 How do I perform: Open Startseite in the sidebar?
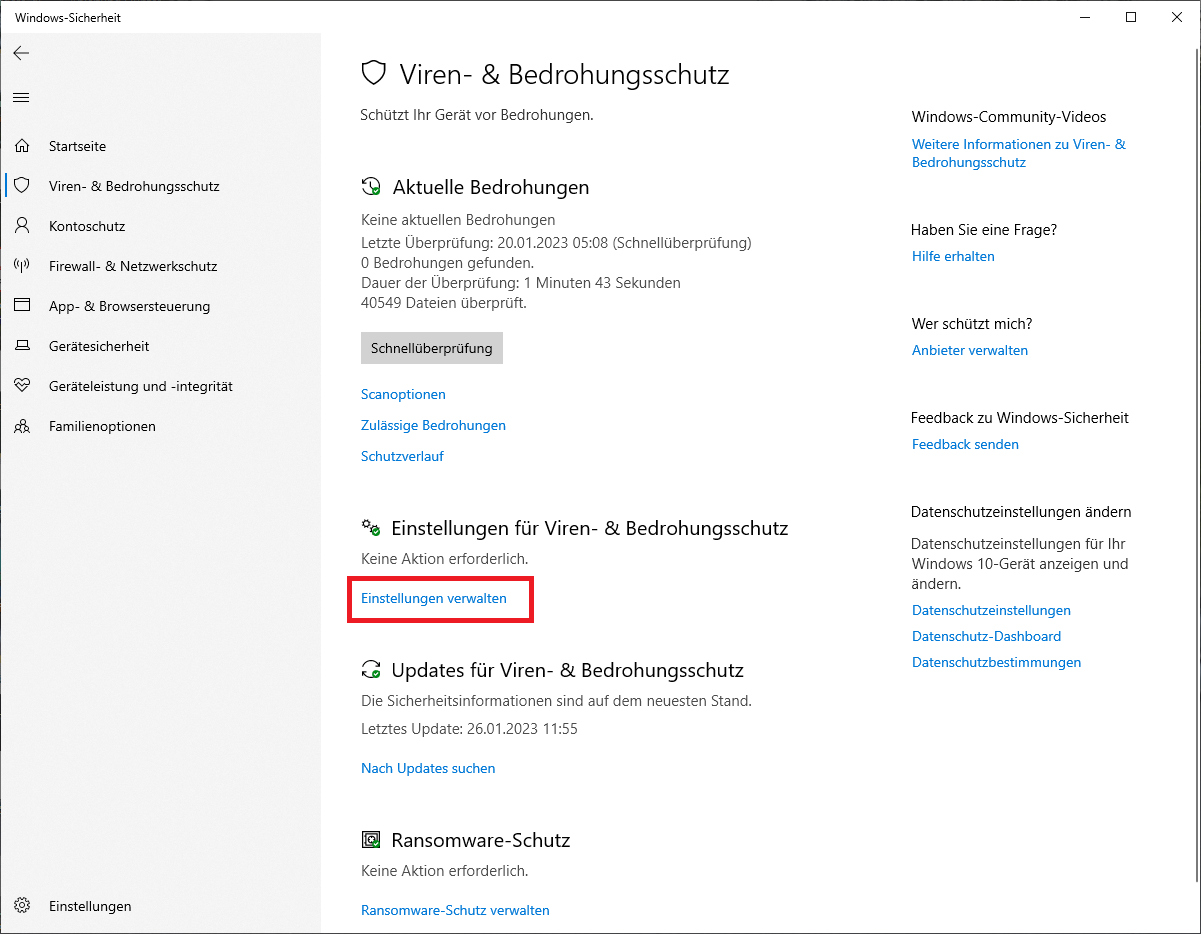click(x=160, y=146)
